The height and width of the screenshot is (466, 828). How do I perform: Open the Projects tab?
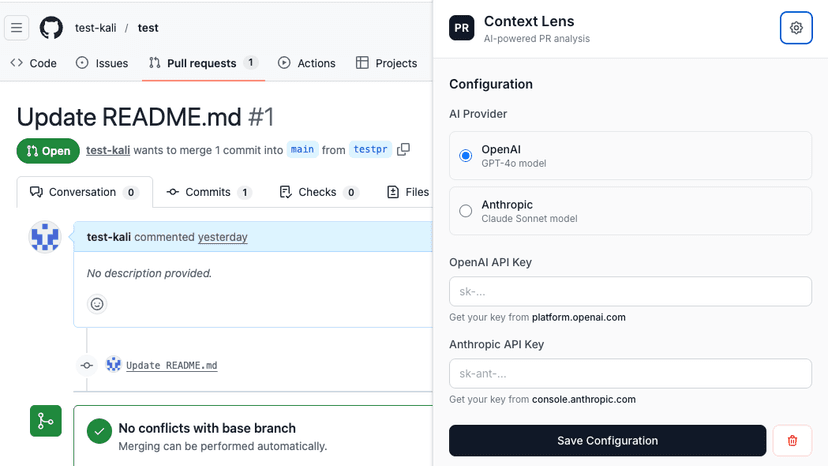click(x=387, y=63)
